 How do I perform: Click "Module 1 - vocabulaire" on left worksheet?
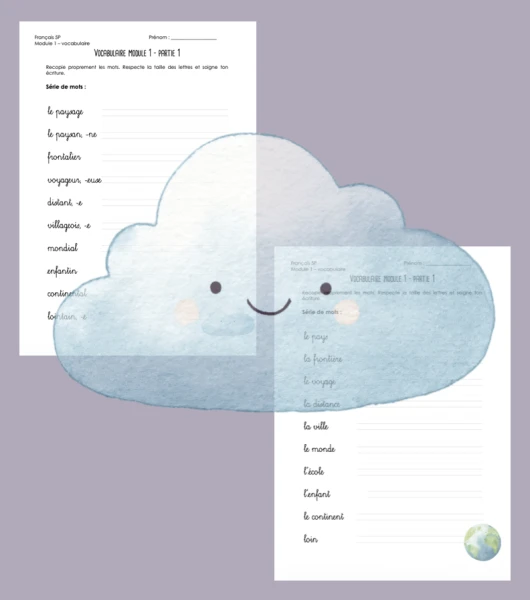[x=62, y=43]
